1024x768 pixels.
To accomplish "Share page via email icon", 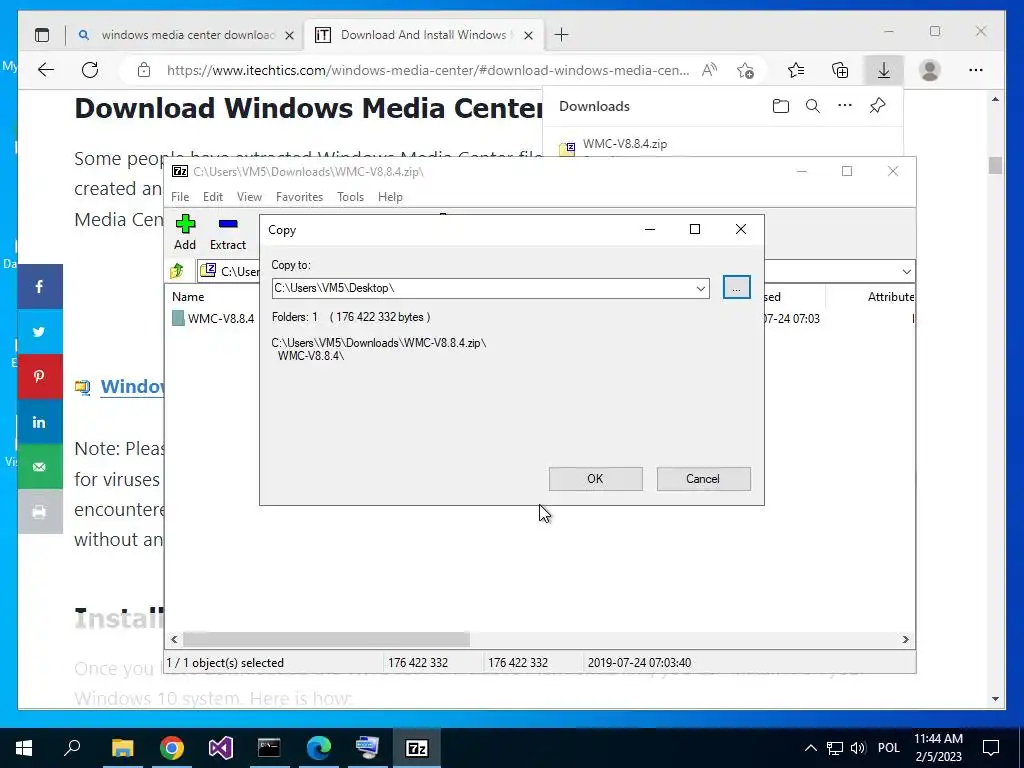I will 40,467.
